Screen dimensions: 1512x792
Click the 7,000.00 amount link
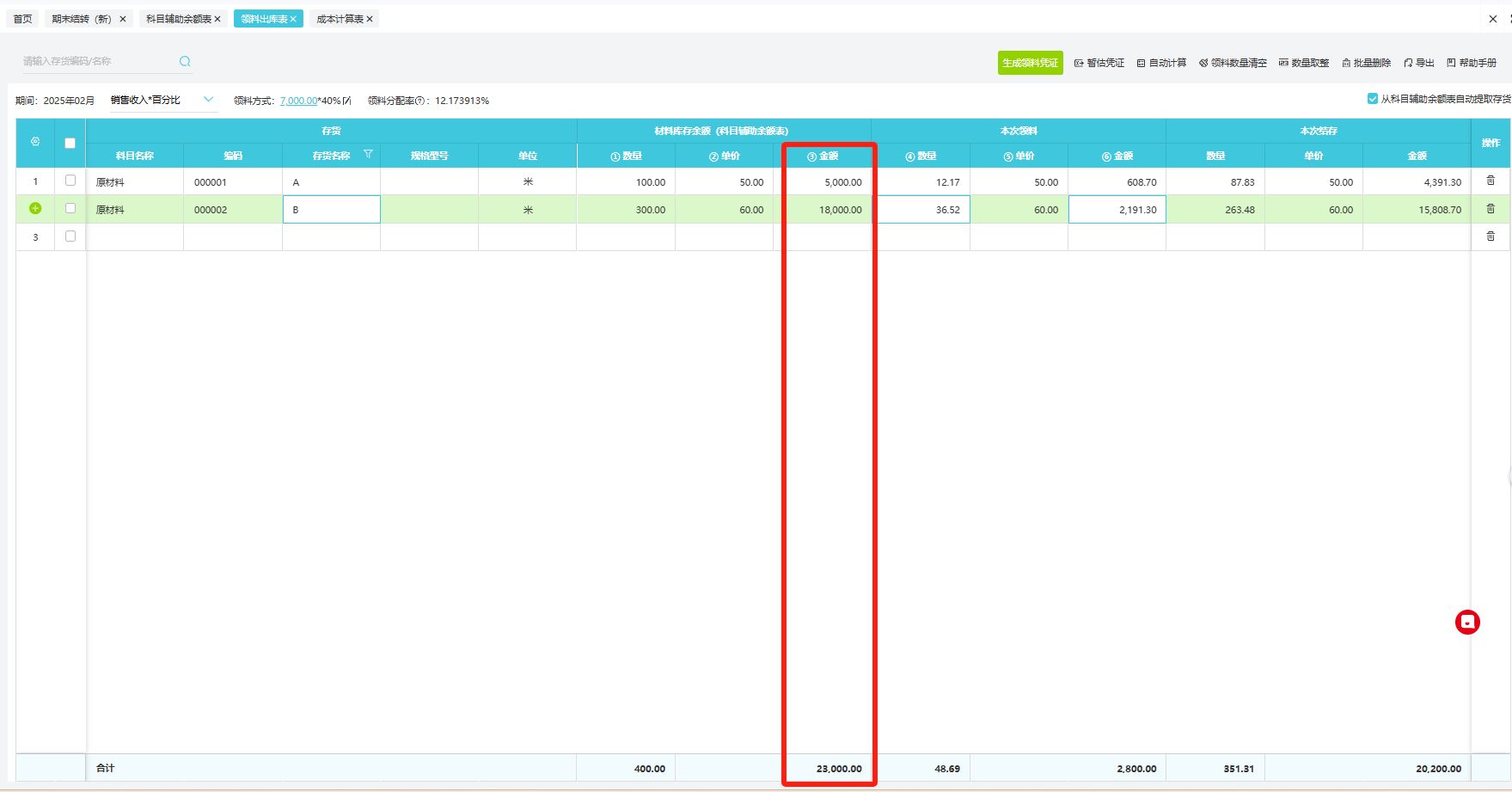(298, 101)
